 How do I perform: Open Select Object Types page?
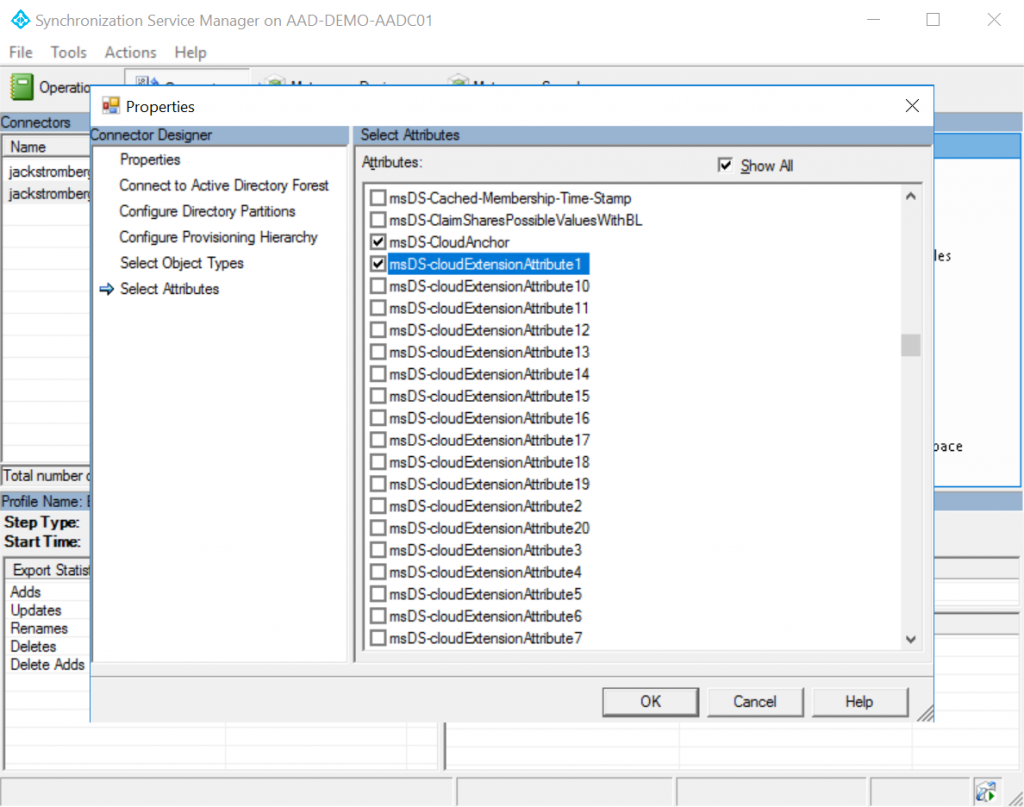182,263
